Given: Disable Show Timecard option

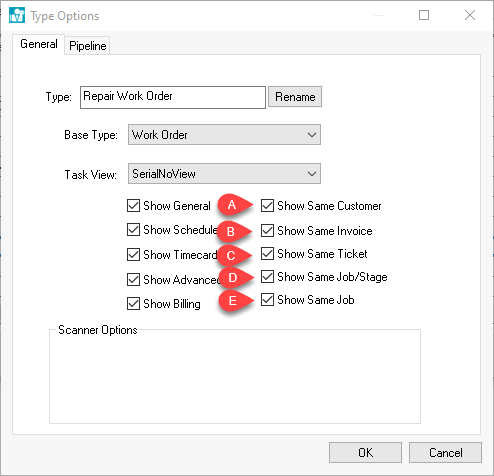Looking at the screenshot, I should pos(133,255).
